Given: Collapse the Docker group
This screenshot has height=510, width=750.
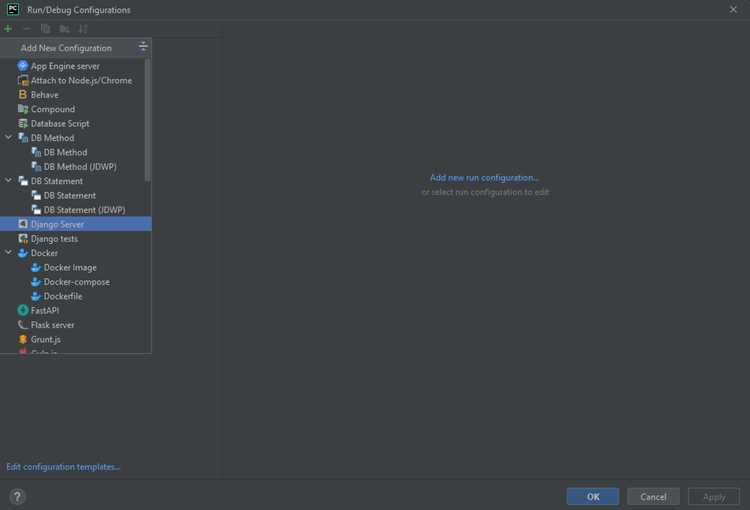Looking at the screenshot, I should 8,252.
